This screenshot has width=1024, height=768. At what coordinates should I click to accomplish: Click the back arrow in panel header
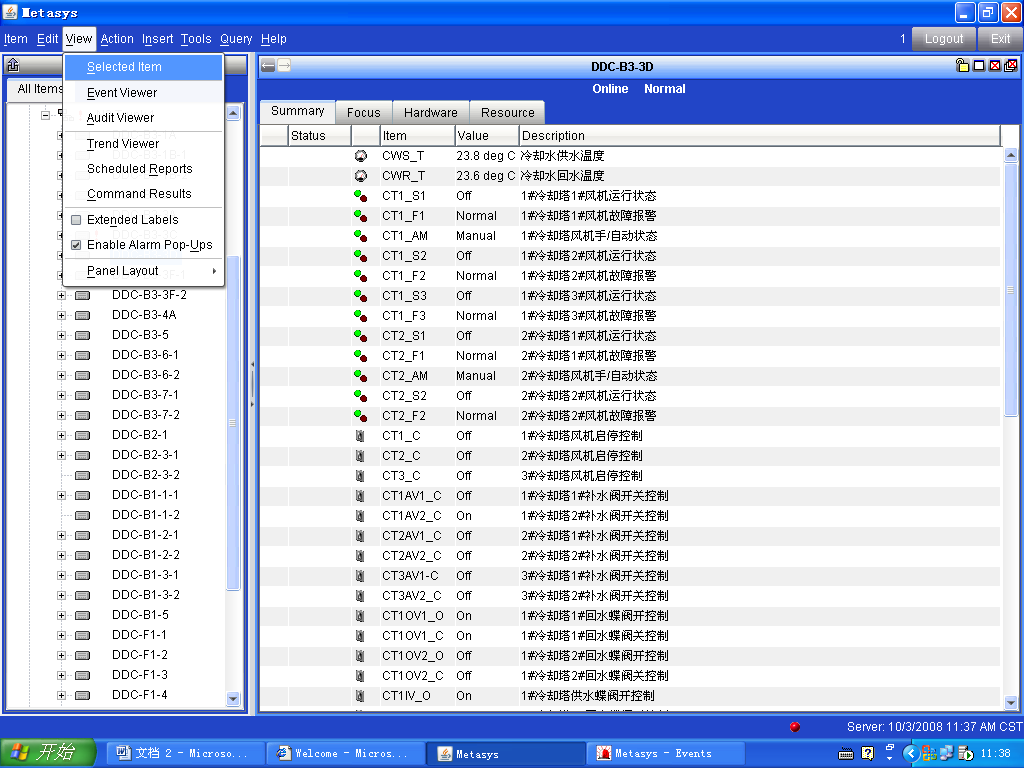coord(268,66)
